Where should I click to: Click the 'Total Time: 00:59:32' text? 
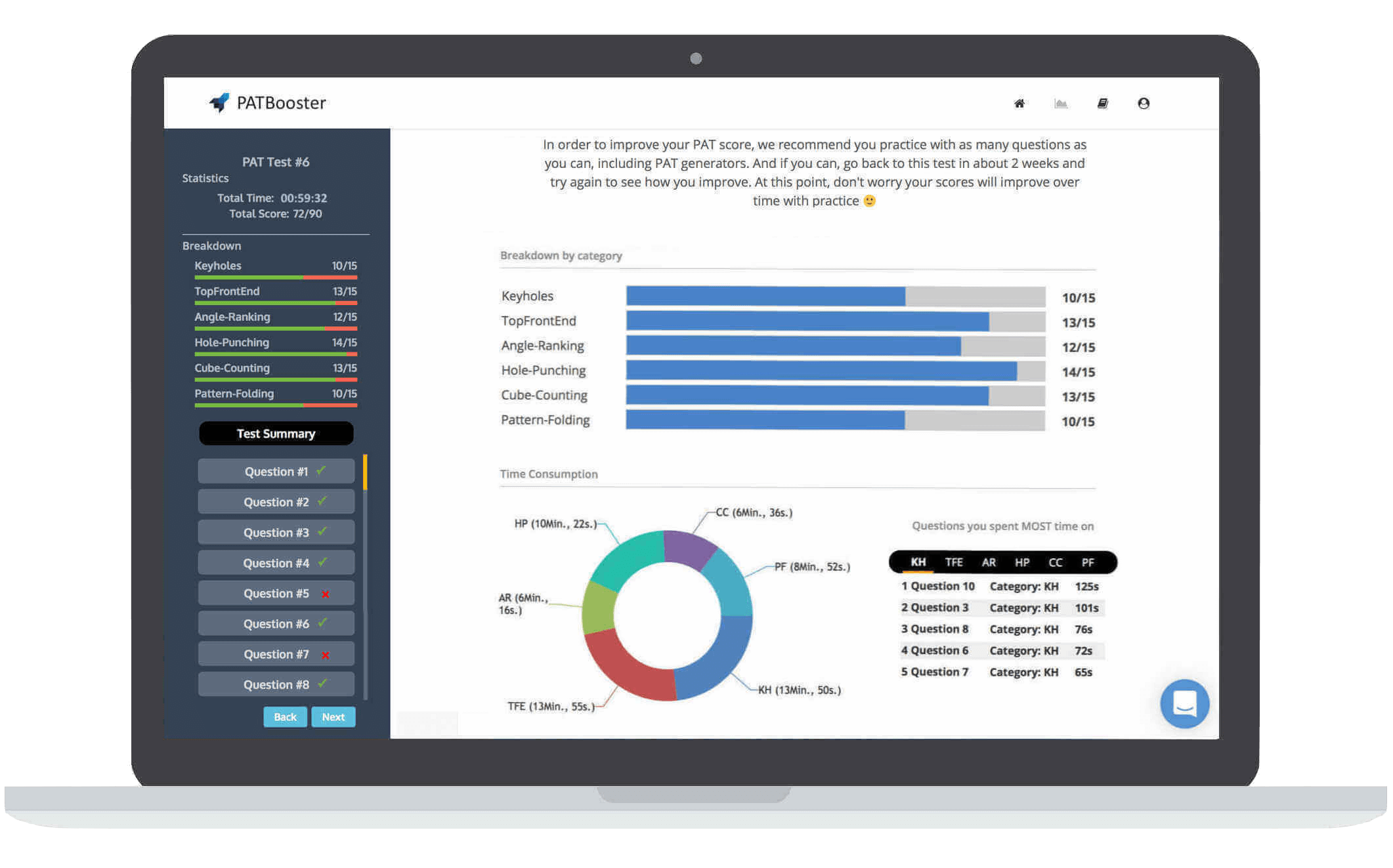click(272, 197)
